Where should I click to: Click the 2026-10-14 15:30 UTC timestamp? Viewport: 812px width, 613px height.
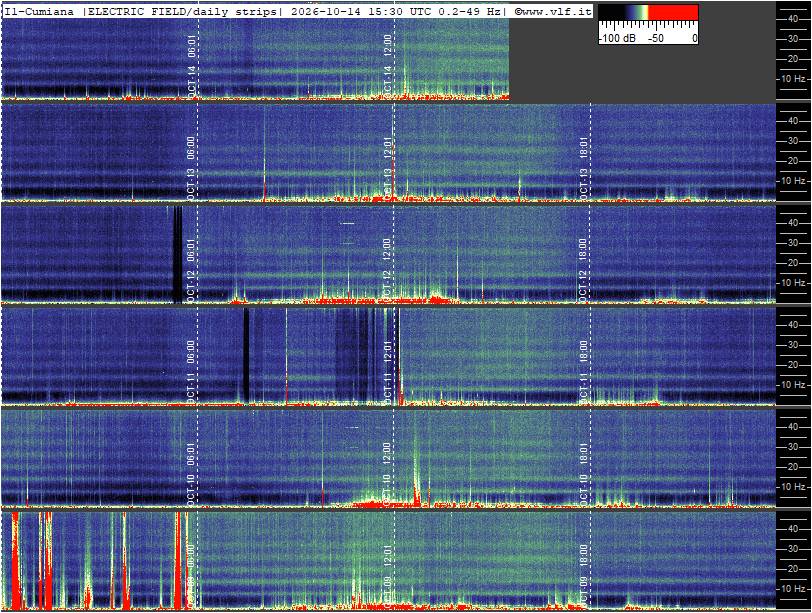[362, 11]
